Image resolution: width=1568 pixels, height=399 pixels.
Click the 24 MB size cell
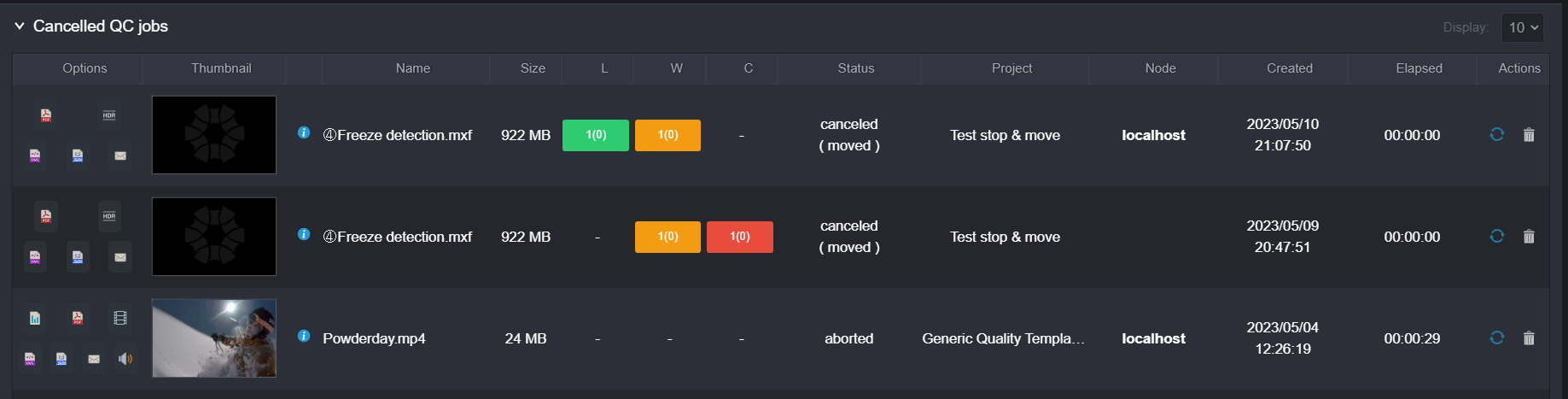[x=526, y=338]
